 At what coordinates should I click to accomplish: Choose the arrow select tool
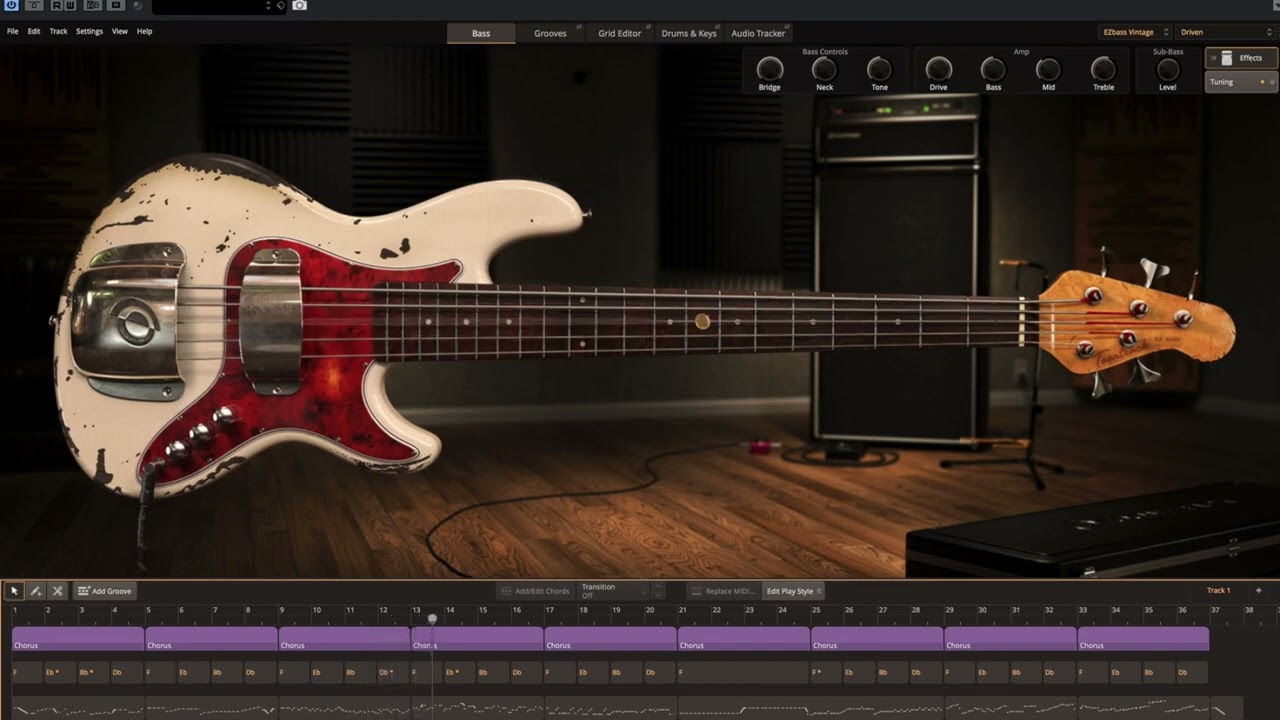coord(14,591)
